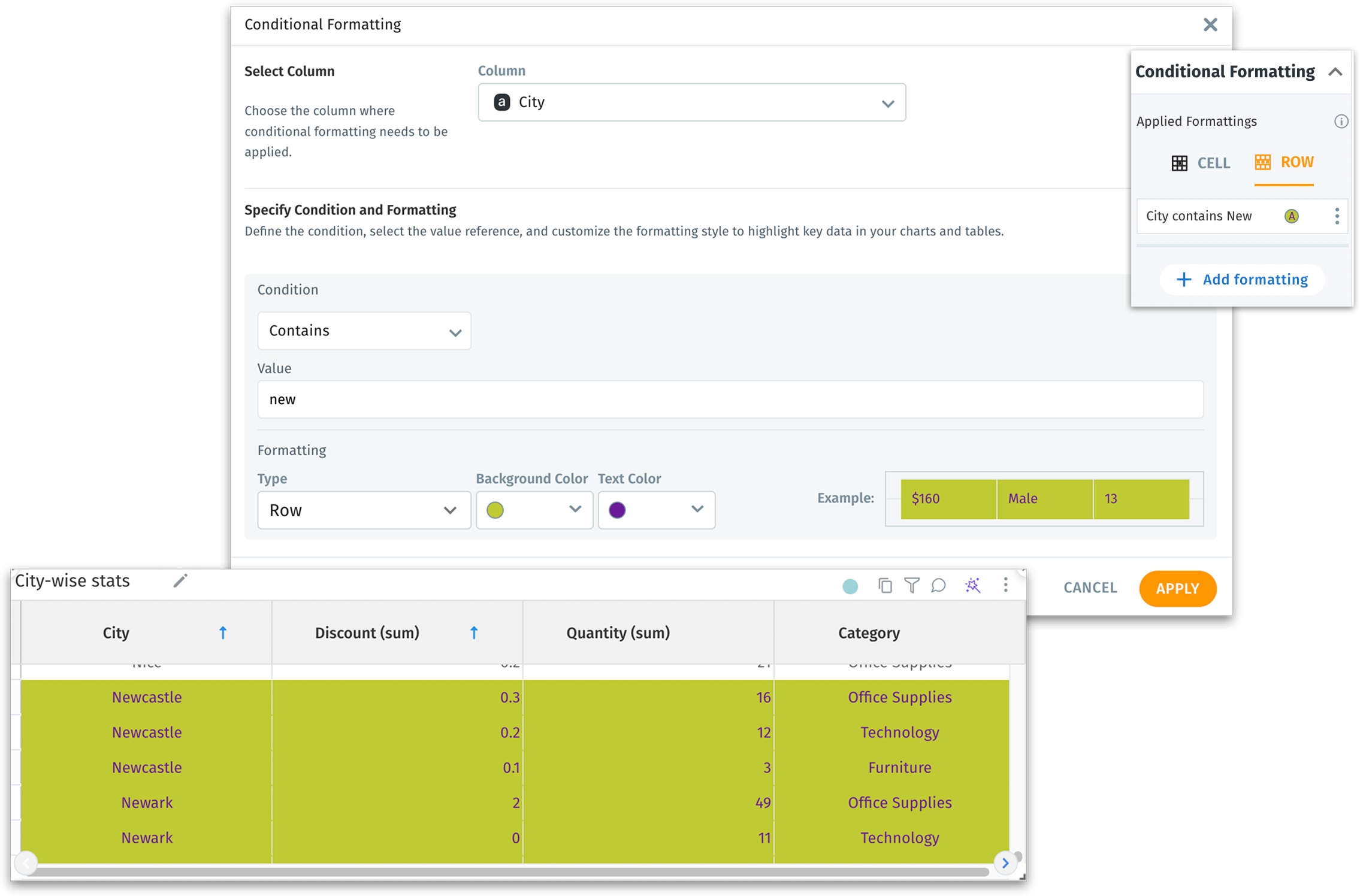Open the City column dropdown

tap(691, 102)
